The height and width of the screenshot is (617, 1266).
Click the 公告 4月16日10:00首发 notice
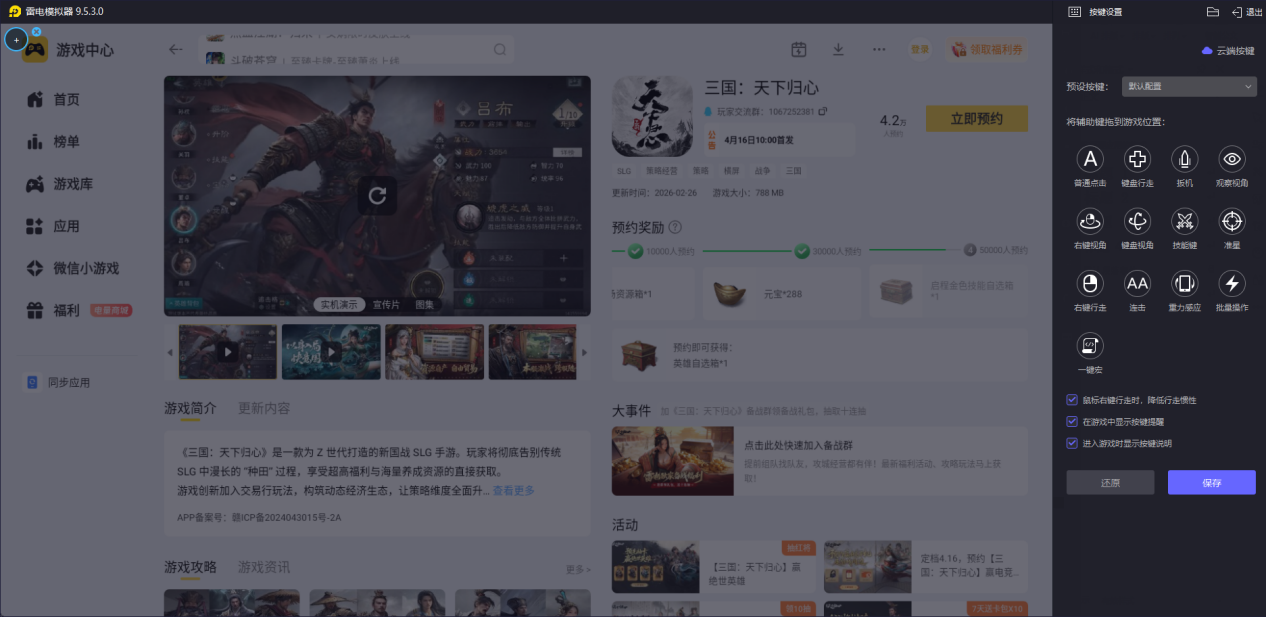pos(778,140)
